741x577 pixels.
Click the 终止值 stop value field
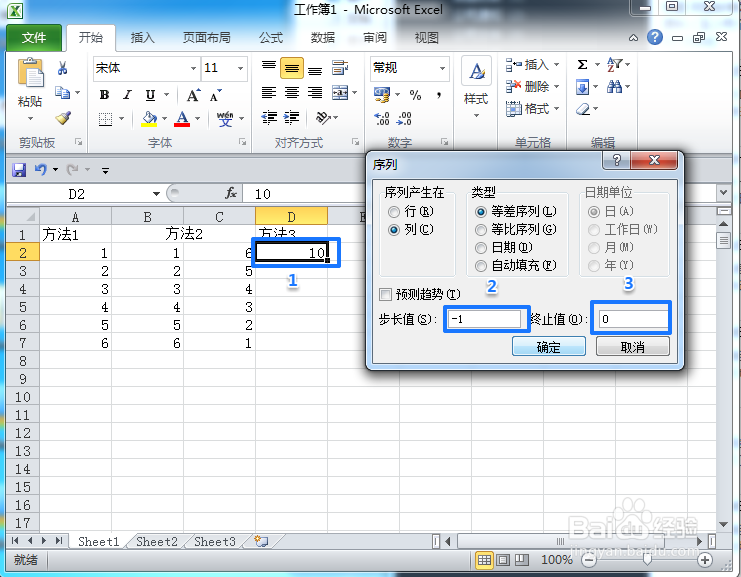tap(633, 319)
